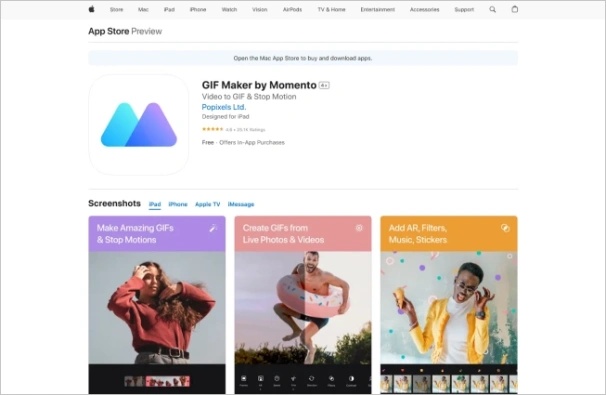The height and width of the screenshot is (395, 606).
Task: Open the Make Amazing GIFs screenshot
Action: 157,305
